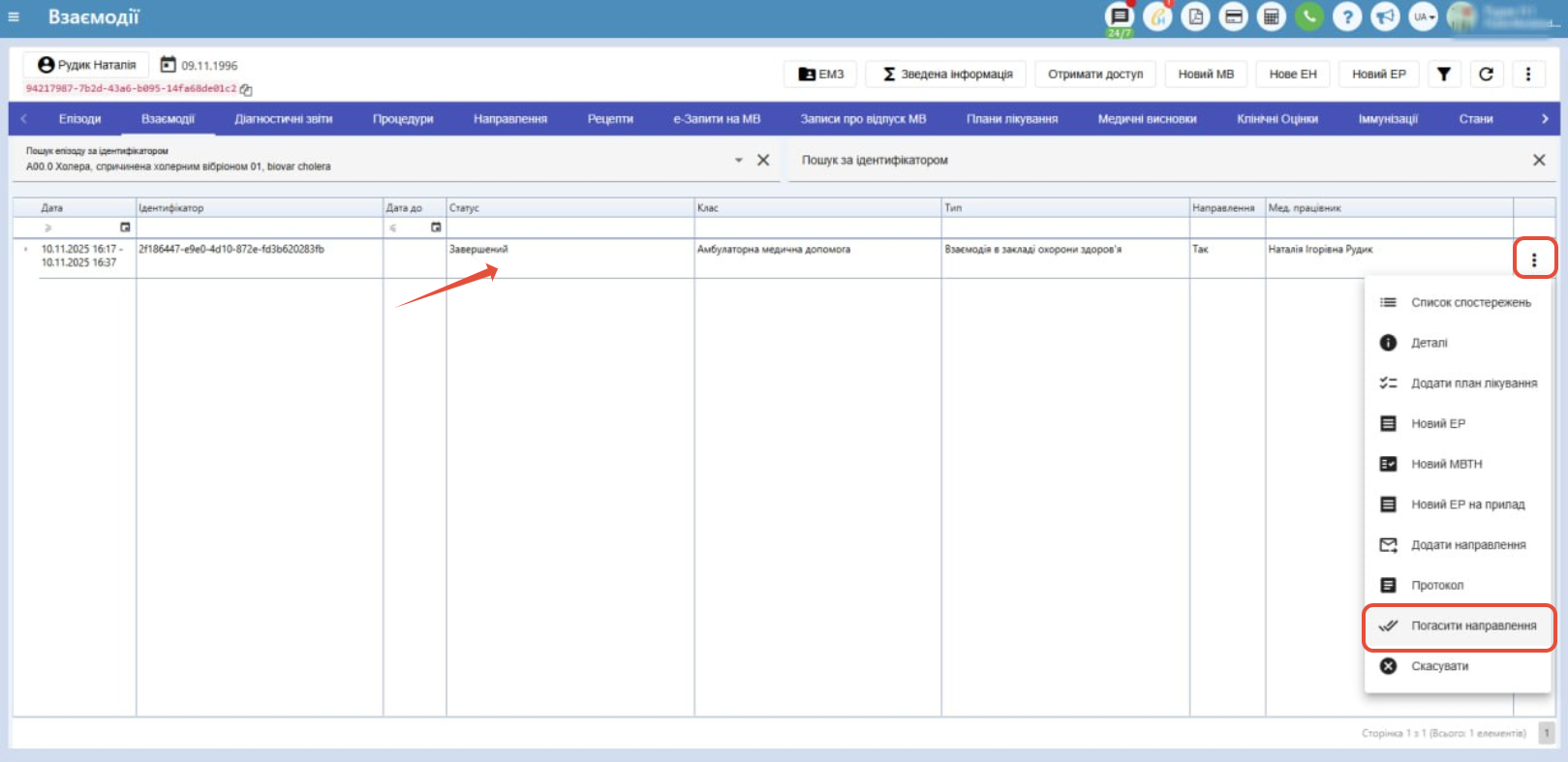Image resolution: width=1568 pixels, height=762 pixels.
Task: Choose Скасувати from the context menu
Action: [1459, 666]
